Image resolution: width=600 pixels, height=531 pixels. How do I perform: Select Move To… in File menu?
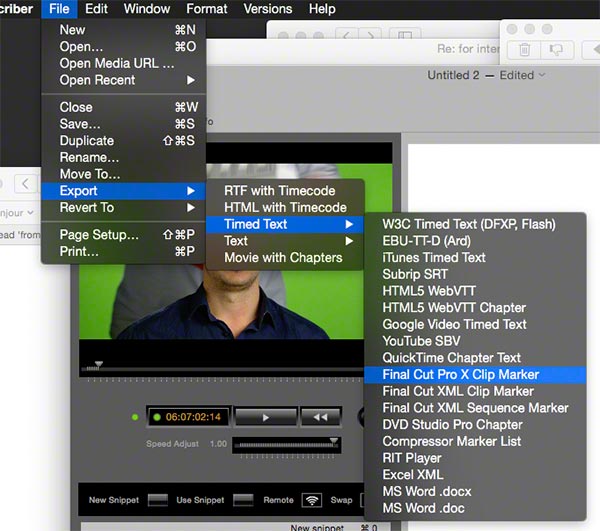point(124,174)
